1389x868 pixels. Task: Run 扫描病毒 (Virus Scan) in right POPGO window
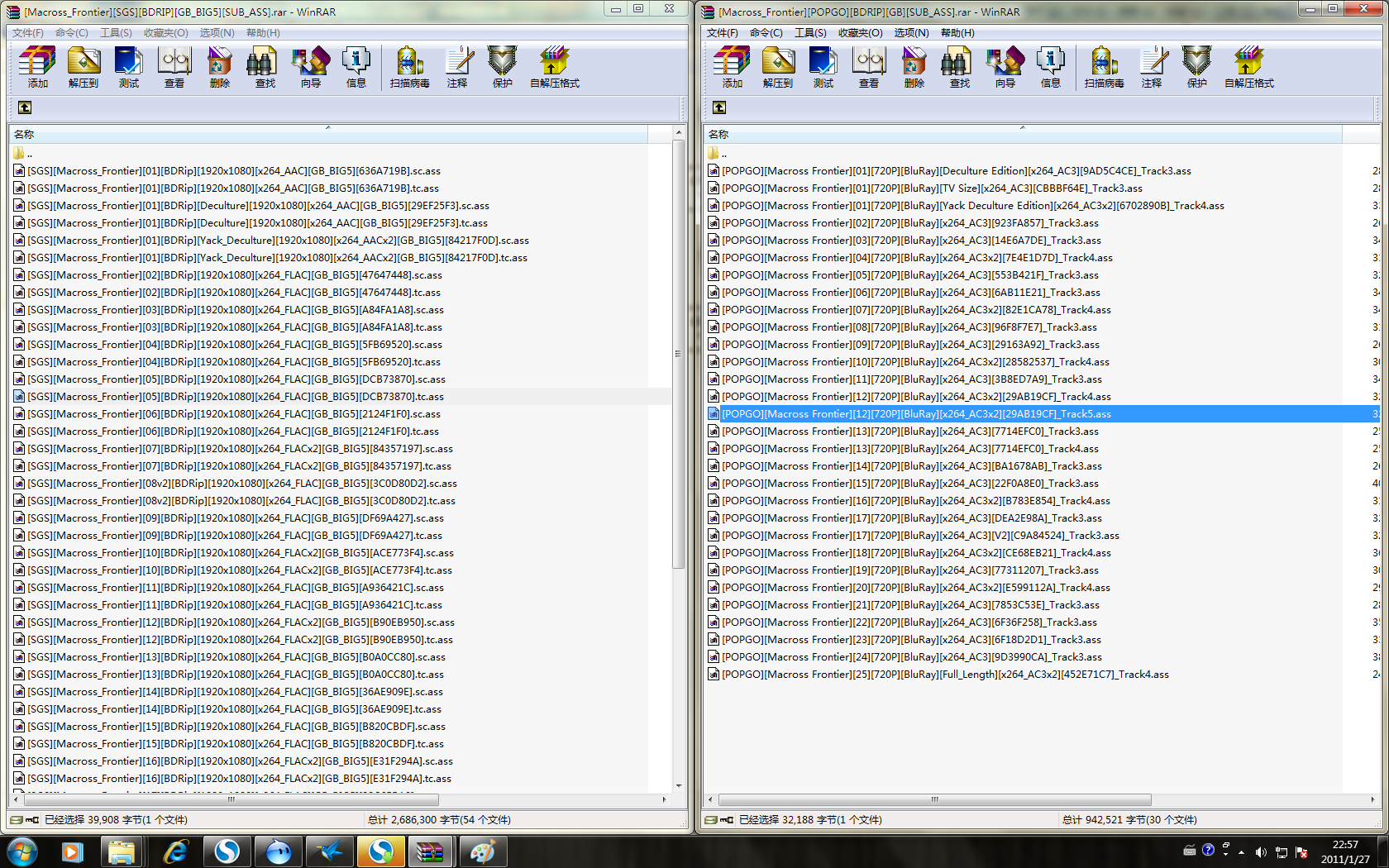pyautogui.click(x=1104, y=67)
